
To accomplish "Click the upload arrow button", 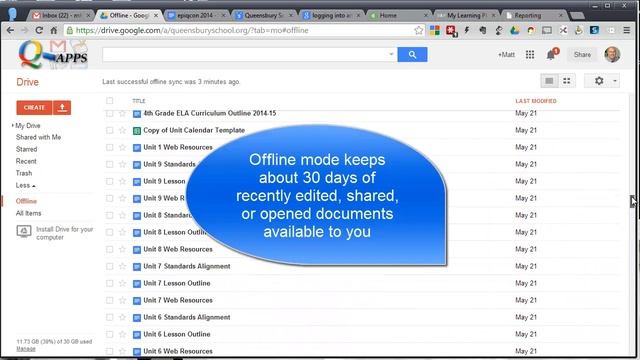I will (x=62, y=107).
